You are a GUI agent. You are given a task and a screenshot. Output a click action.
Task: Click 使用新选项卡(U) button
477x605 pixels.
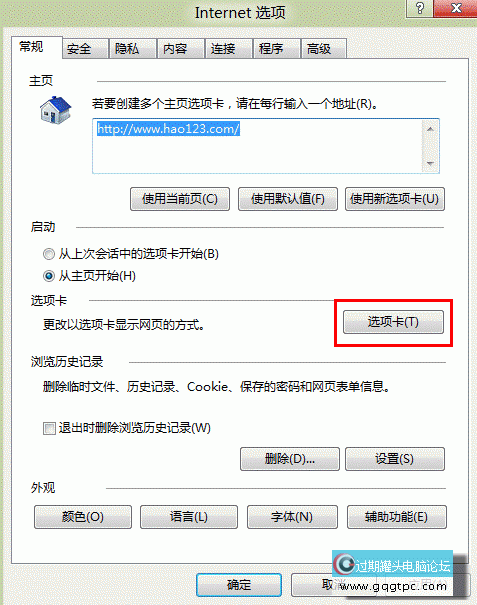point(395,199)
